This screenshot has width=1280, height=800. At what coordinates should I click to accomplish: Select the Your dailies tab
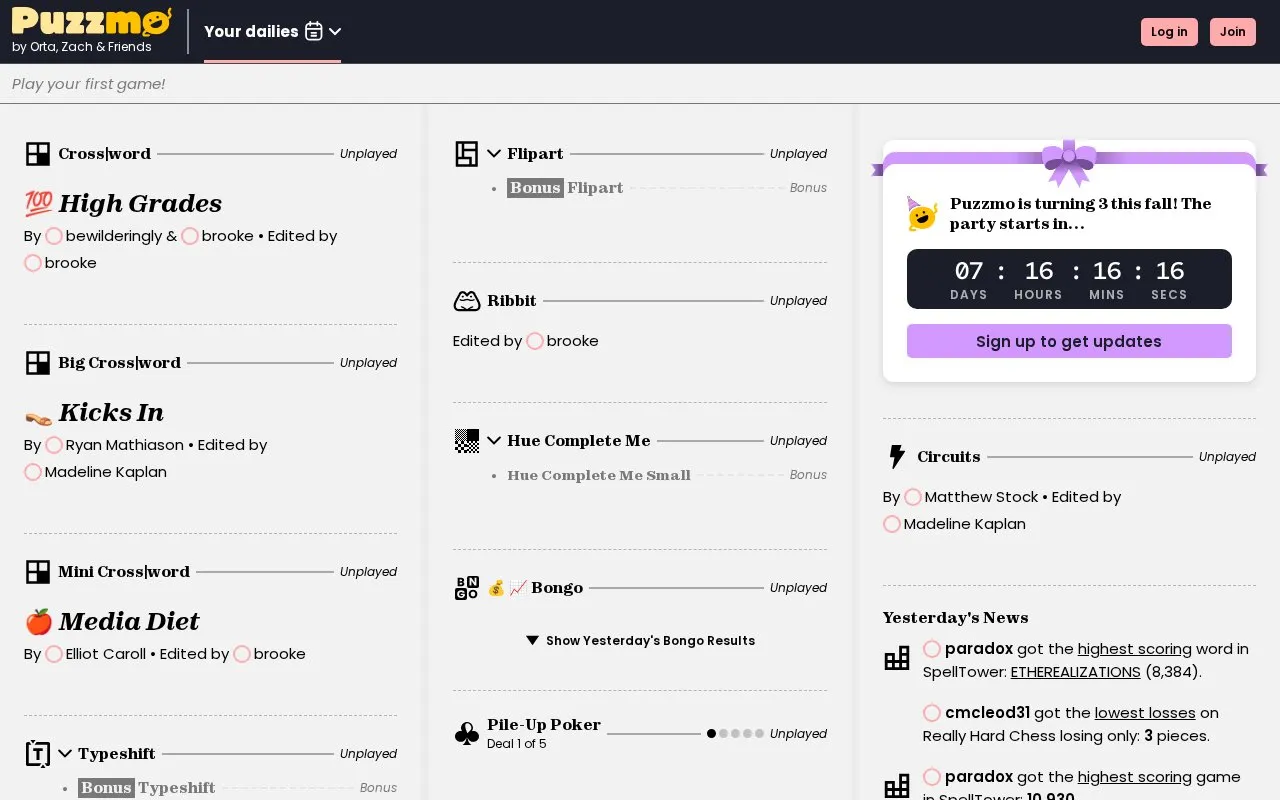click(272, 32)
